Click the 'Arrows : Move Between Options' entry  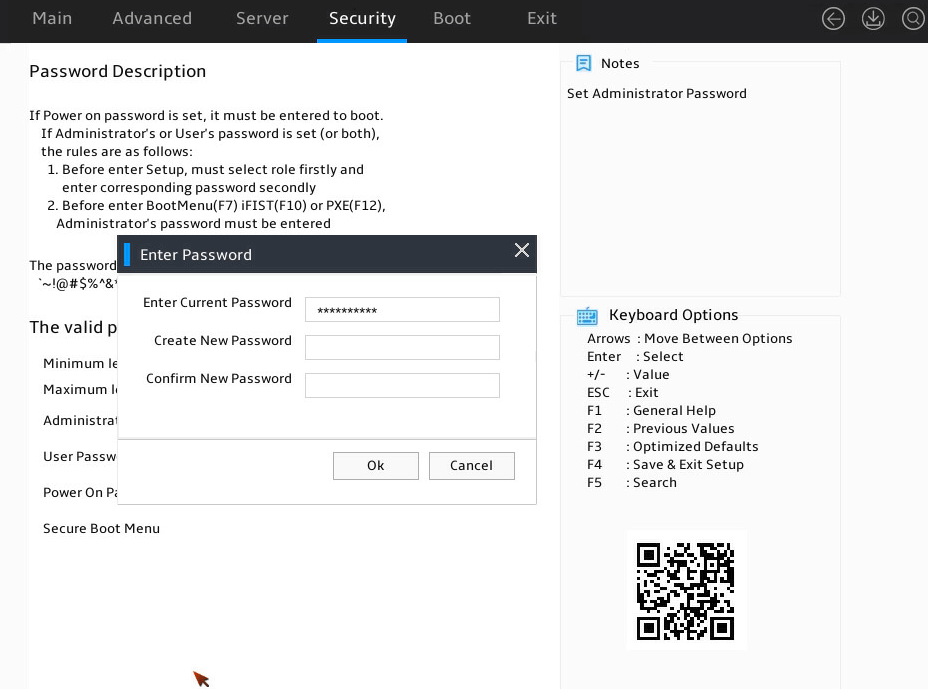click(x=689, y=339)
